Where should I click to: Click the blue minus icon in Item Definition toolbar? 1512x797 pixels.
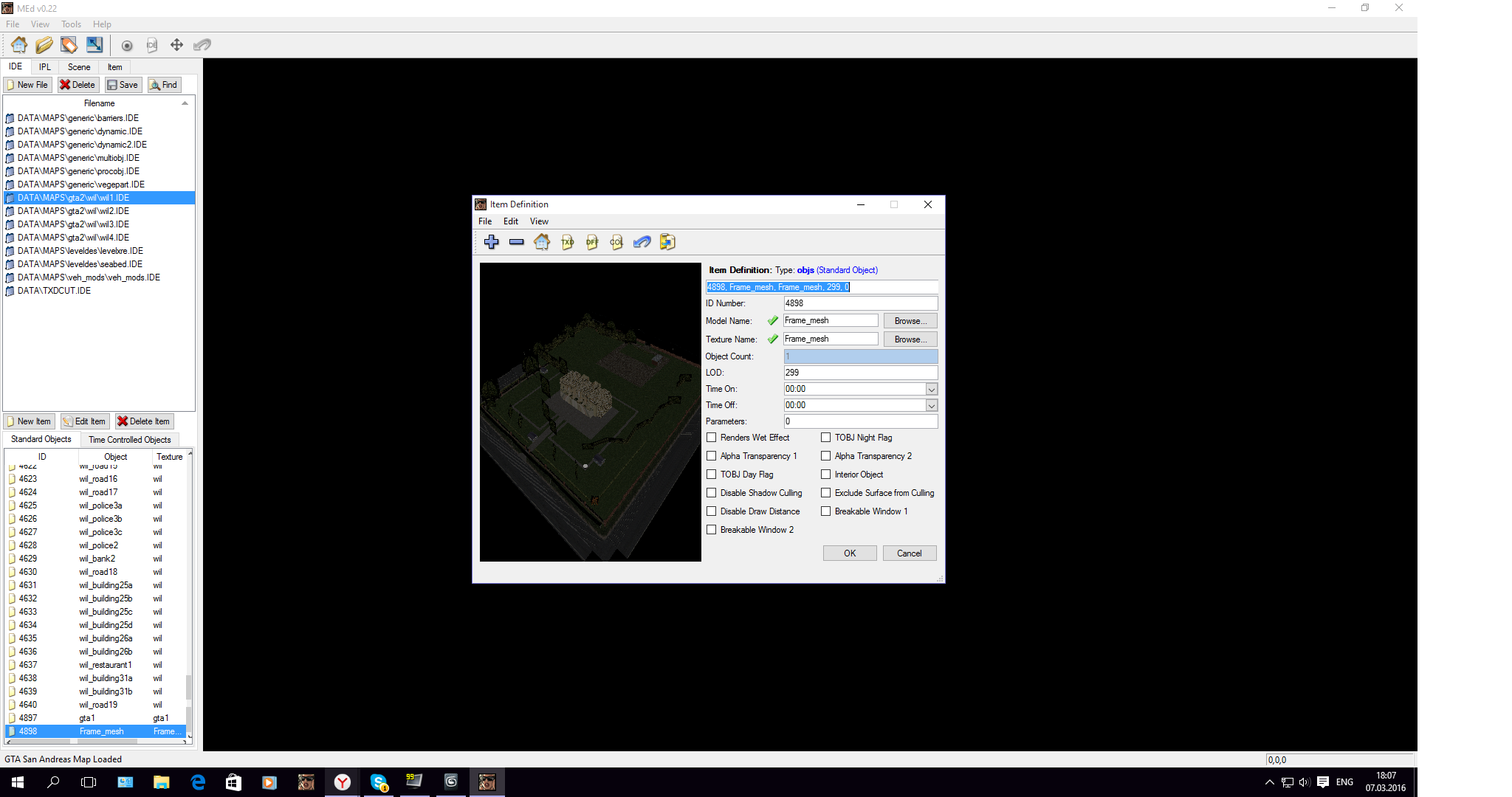pos(517,242)
